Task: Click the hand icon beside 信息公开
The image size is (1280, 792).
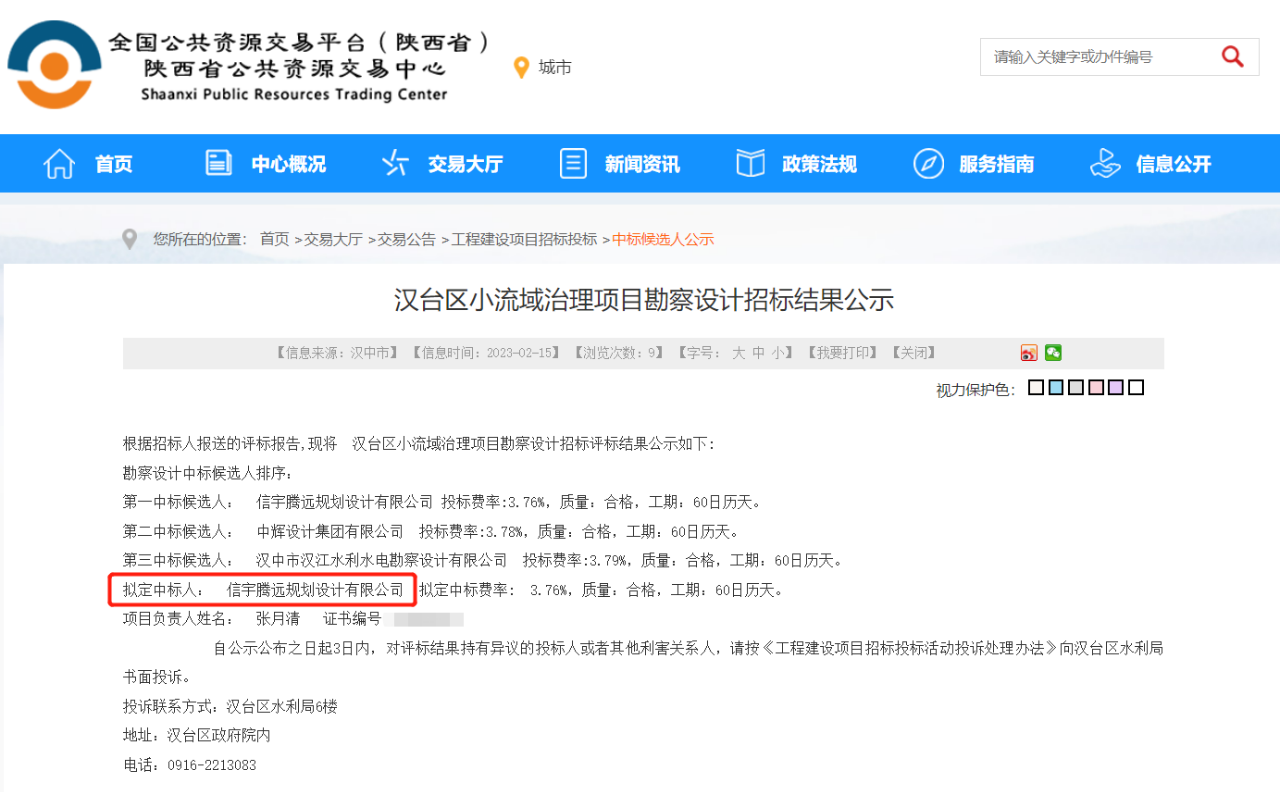Action: (x=1104, y=163)
